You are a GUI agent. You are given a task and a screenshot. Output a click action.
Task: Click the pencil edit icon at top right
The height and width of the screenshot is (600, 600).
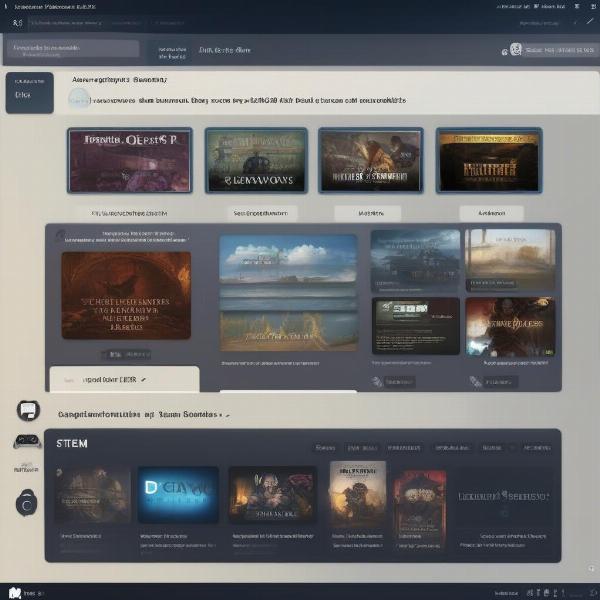pos(590,21)
